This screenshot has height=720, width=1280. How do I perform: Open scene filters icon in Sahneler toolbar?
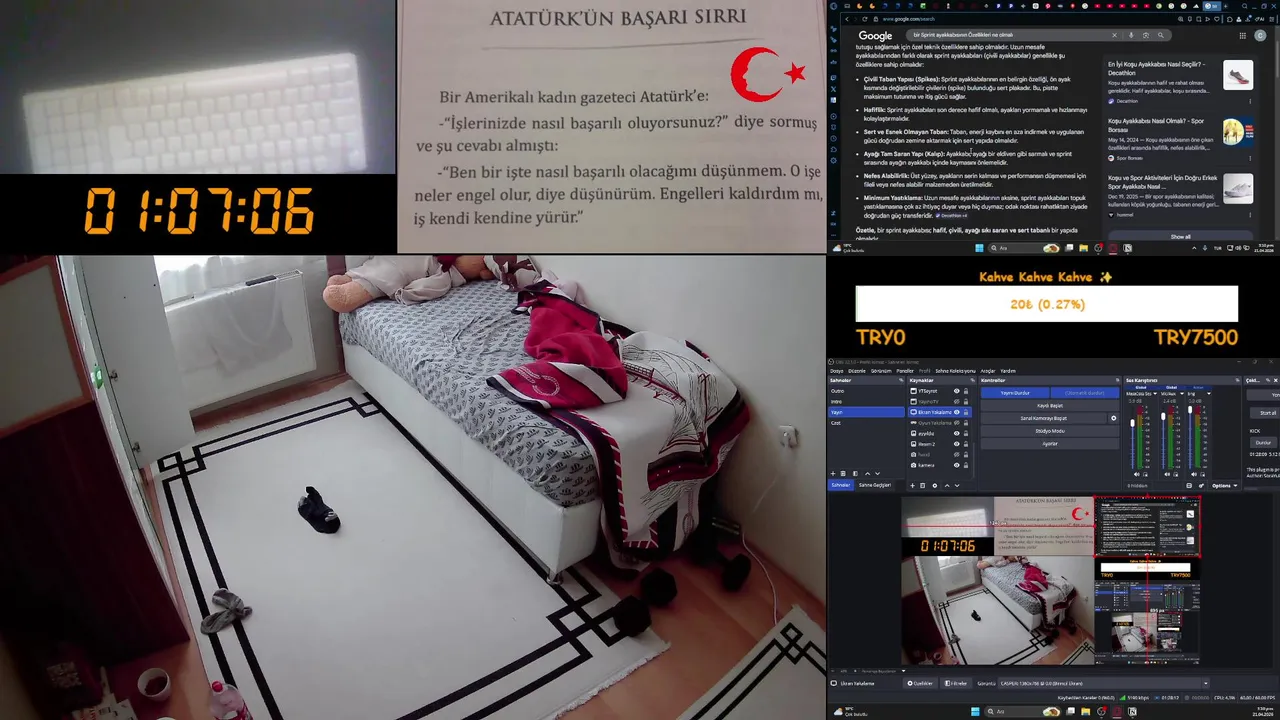click(x=855, y=474)
